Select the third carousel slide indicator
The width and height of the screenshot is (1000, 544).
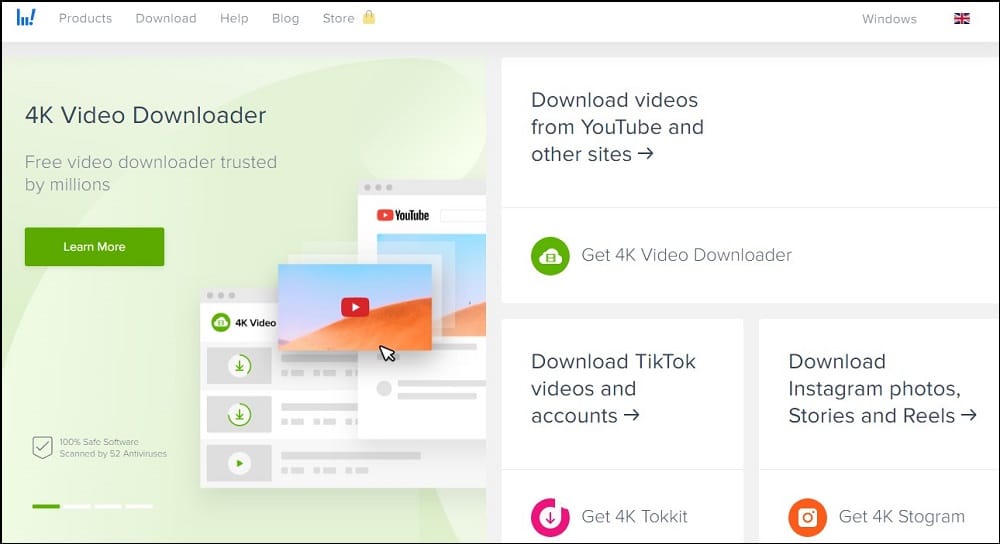click(x=108, y=506)
